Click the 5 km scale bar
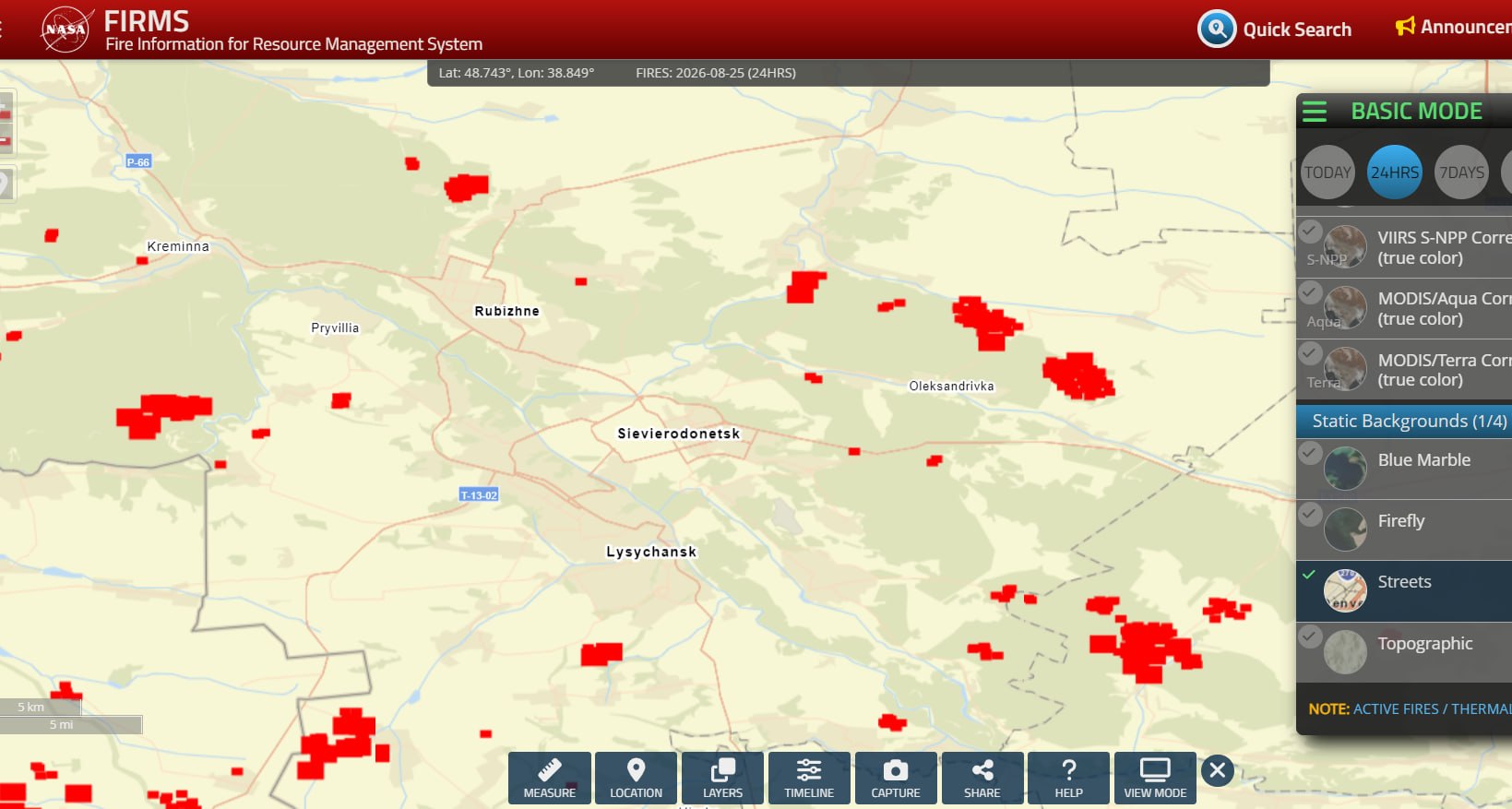The height and width of the screenshot is (809, 1512). click(41, 708)
